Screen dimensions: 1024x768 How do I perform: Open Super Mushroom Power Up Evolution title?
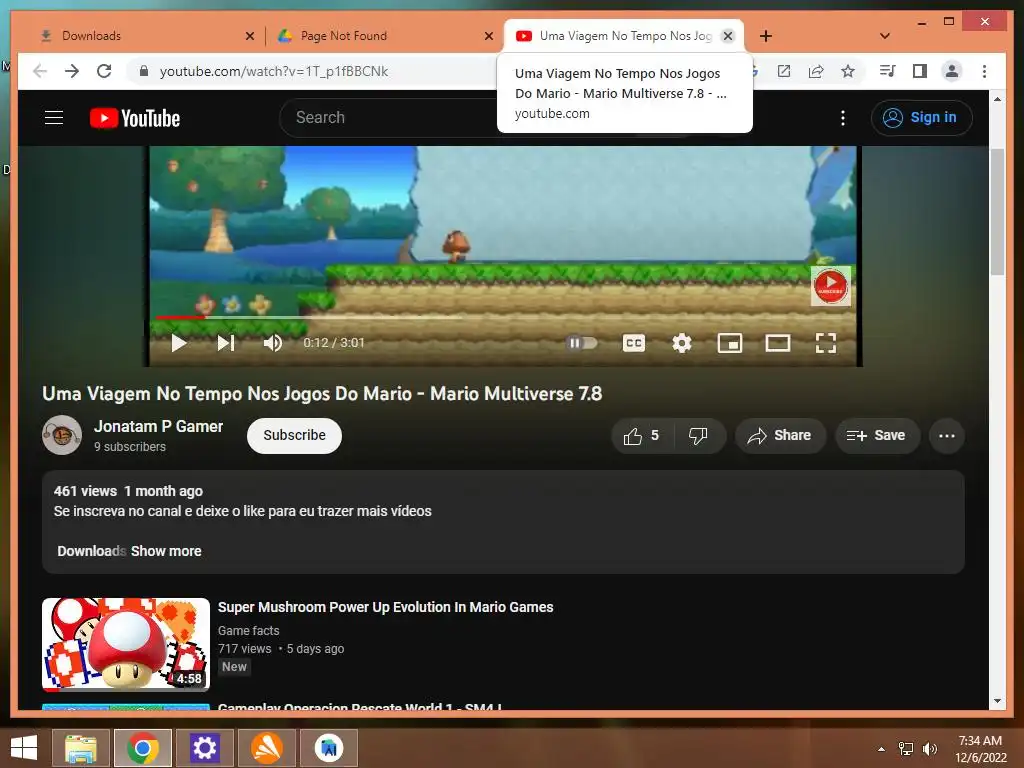tap(385, 607)
